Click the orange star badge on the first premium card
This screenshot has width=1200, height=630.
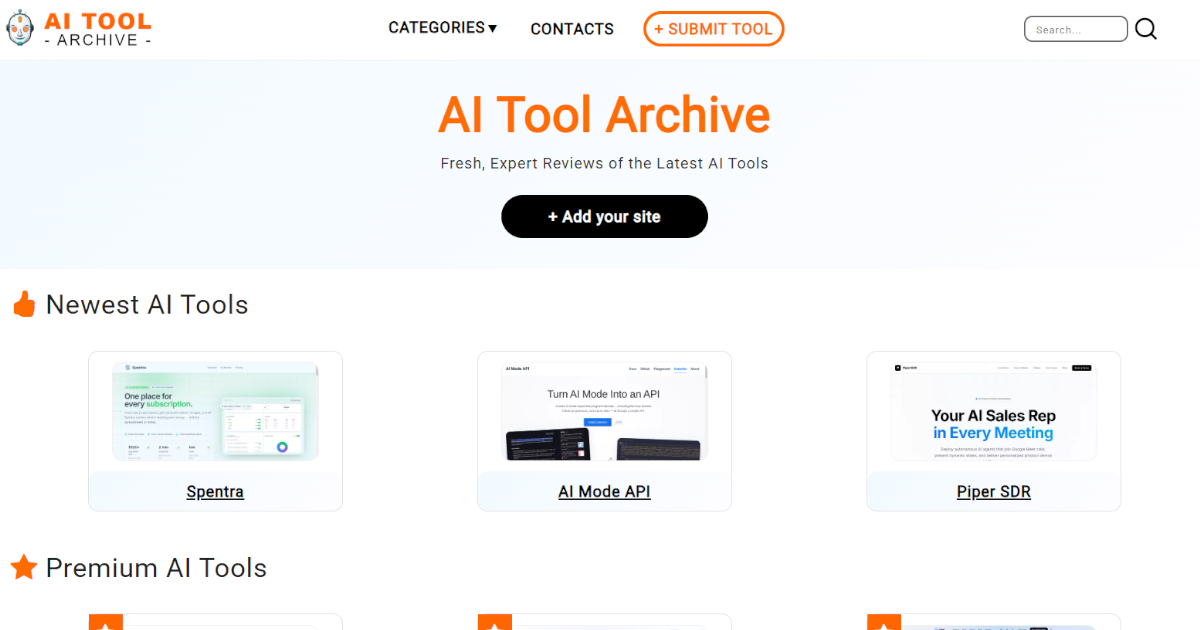pyautogui.click(x=105, y=623)
